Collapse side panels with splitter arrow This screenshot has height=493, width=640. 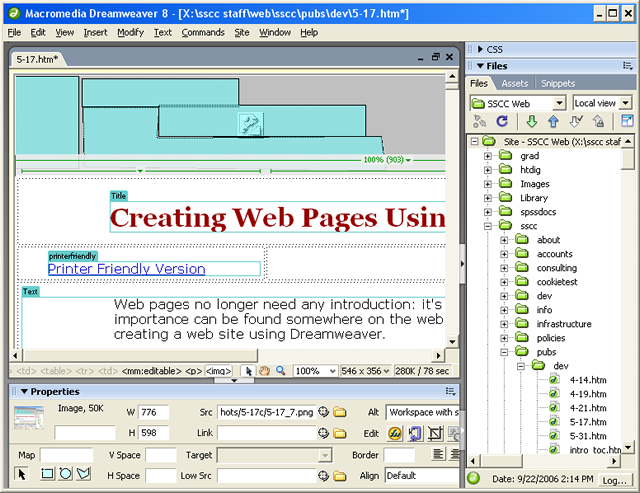click(462, 264)
